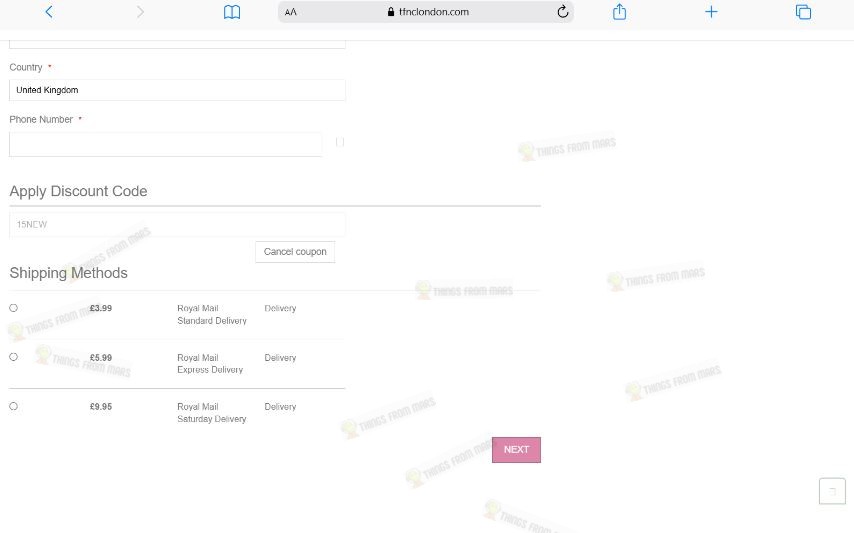Click the small icon beside Phone Number field
Screen dimensions: 854x533
tap(340, 142)
